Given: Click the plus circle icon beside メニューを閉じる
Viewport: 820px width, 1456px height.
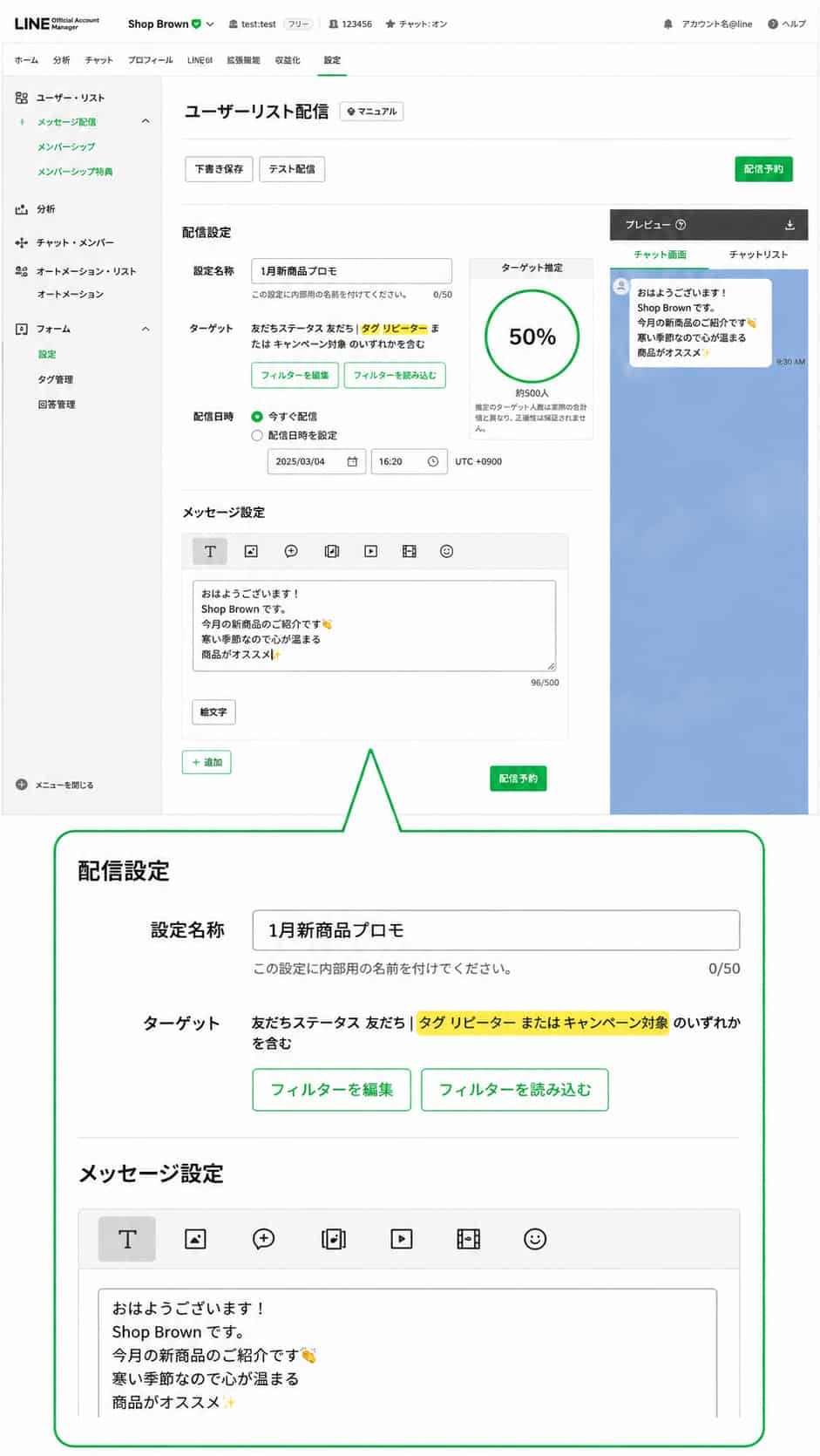Looking at the screenshot, I should [22, 785].
